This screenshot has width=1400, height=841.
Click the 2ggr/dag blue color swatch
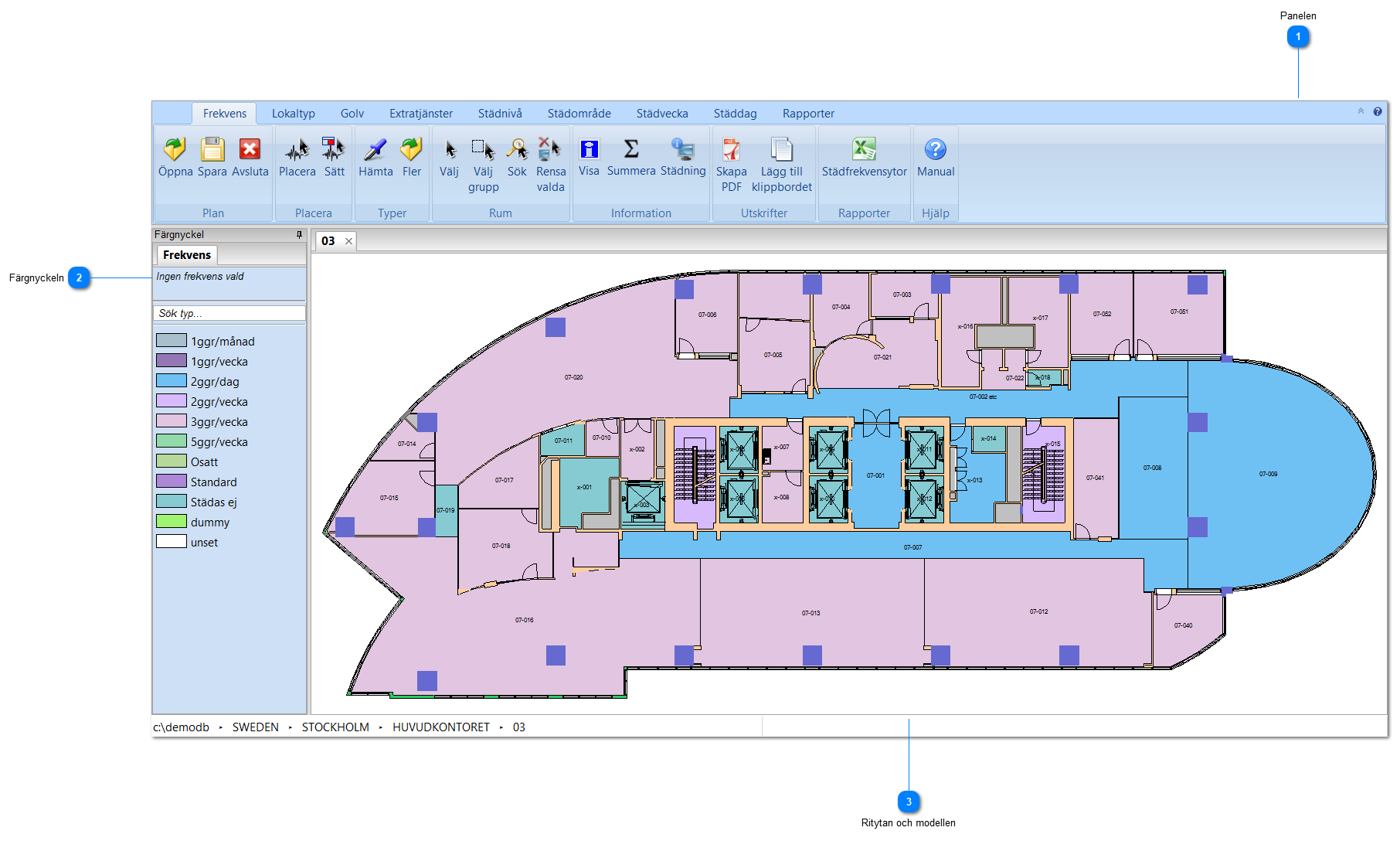[x=172, y=381]
